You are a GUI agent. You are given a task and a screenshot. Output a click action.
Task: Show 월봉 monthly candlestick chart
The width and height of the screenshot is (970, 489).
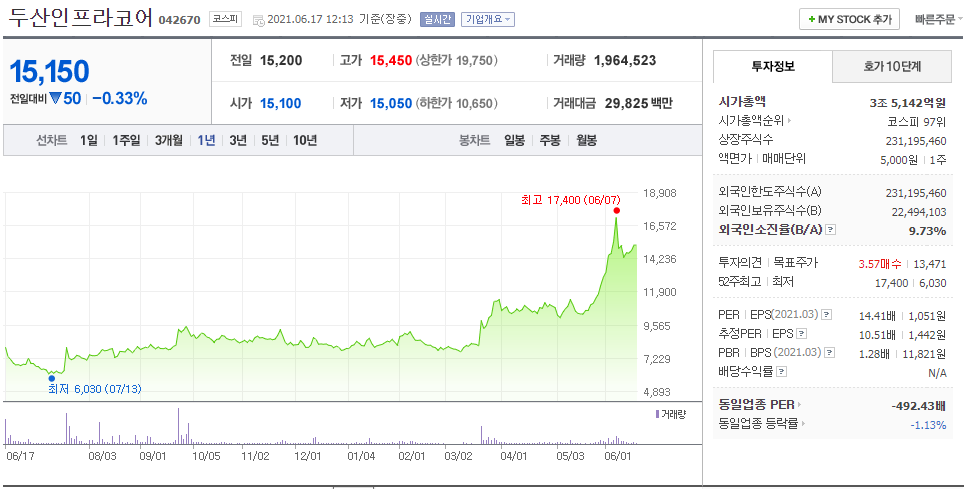tap(586, 141)
